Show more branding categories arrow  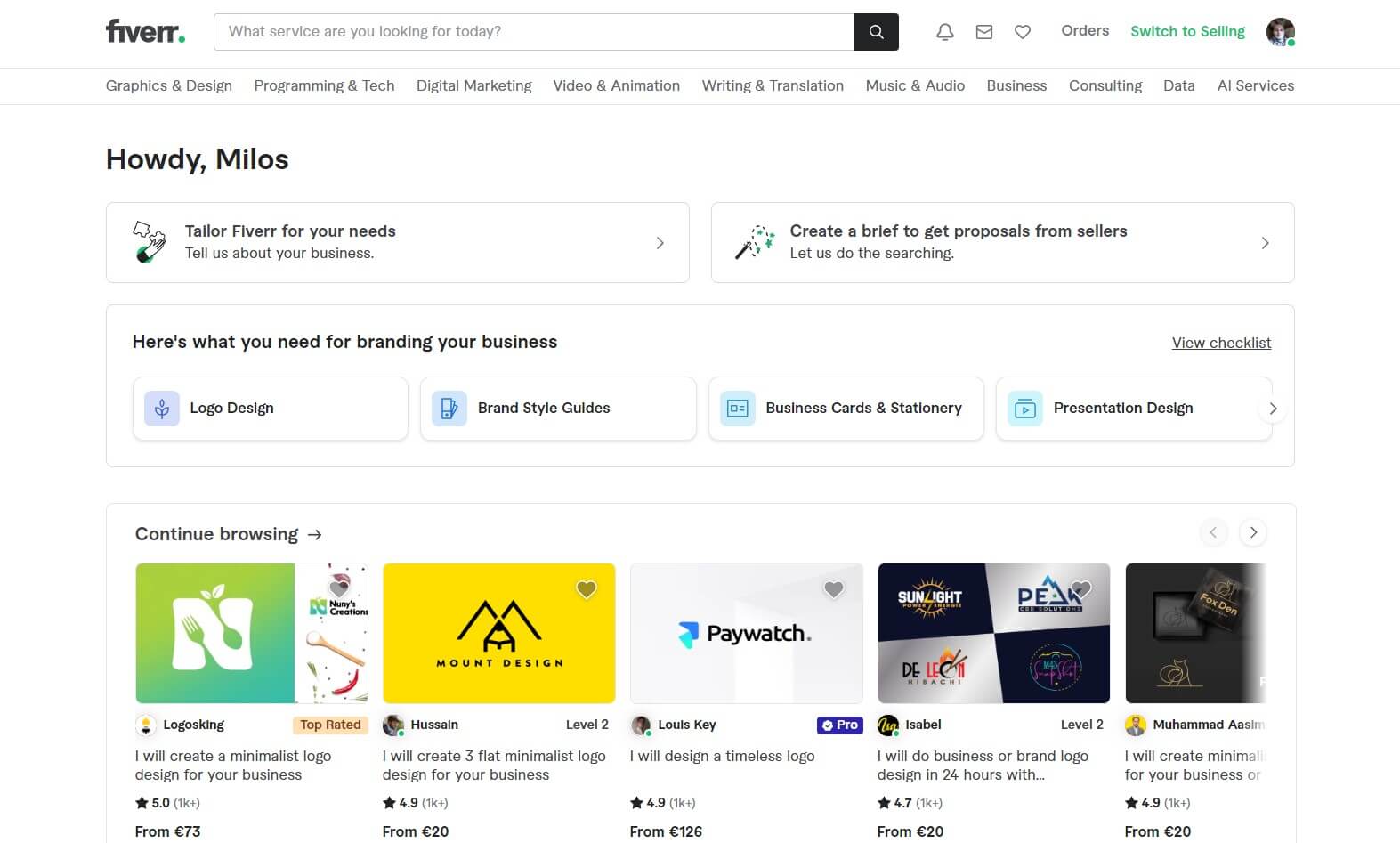click(1273, 409)
